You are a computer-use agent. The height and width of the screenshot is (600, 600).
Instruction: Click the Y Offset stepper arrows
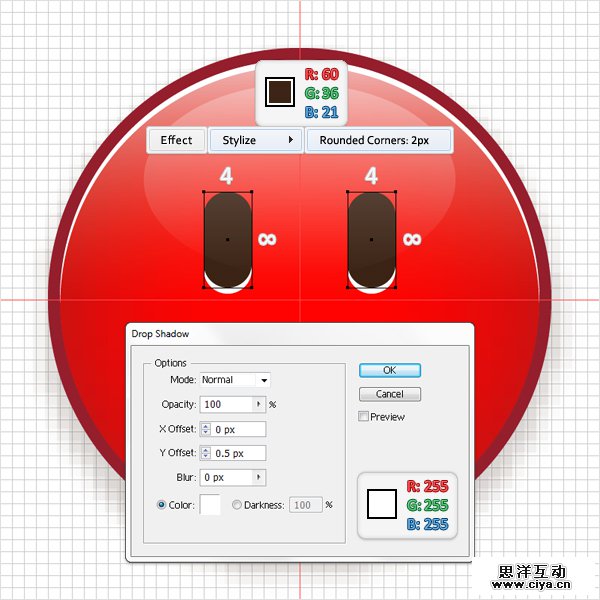tap(205, 453)
